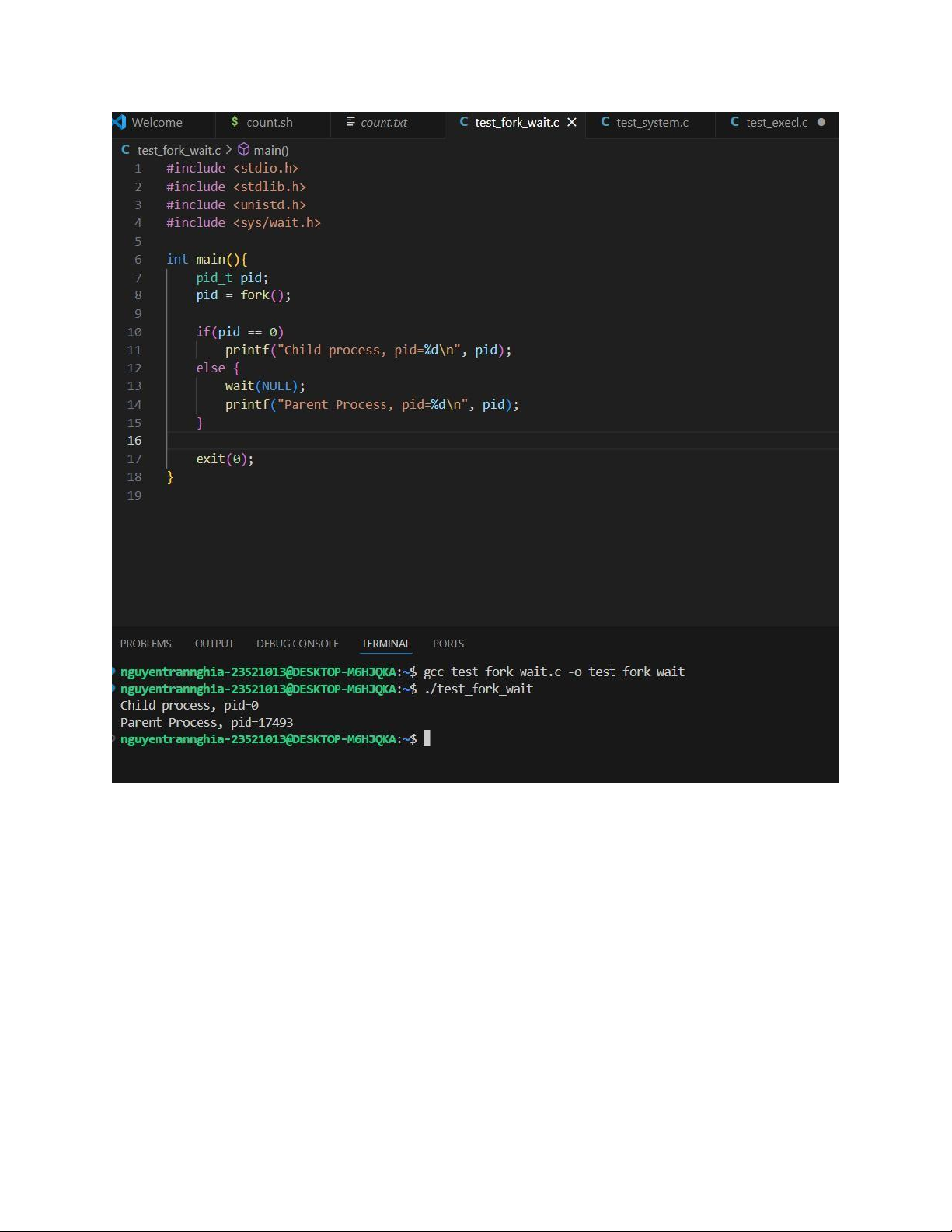Click the 'exit(0);' statement
952x1232 pixels.
coord(225,459)
